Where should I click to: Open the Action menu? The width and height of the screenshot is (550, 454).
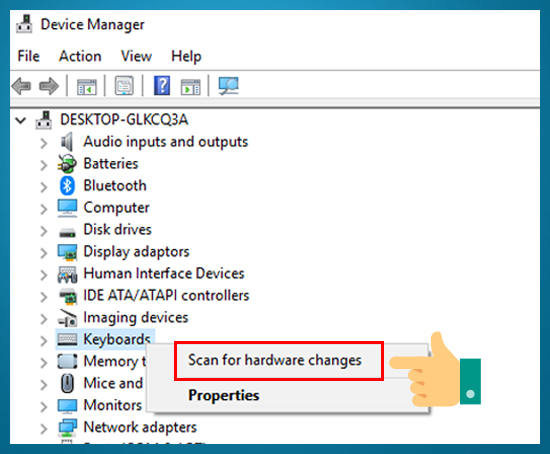click(x=80, y=56)
